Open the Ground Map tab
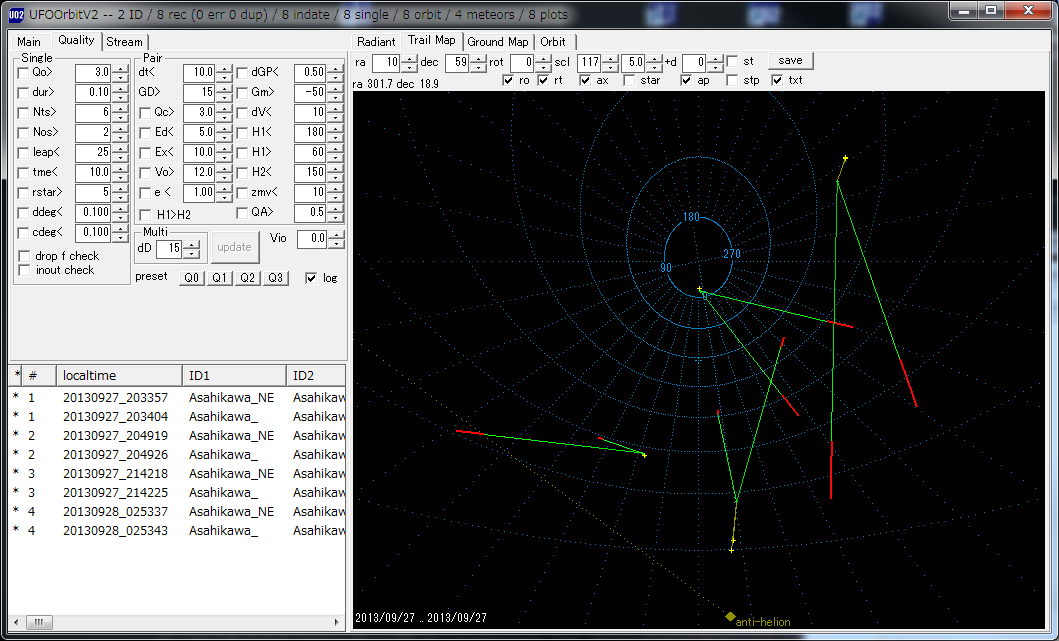 498,42
